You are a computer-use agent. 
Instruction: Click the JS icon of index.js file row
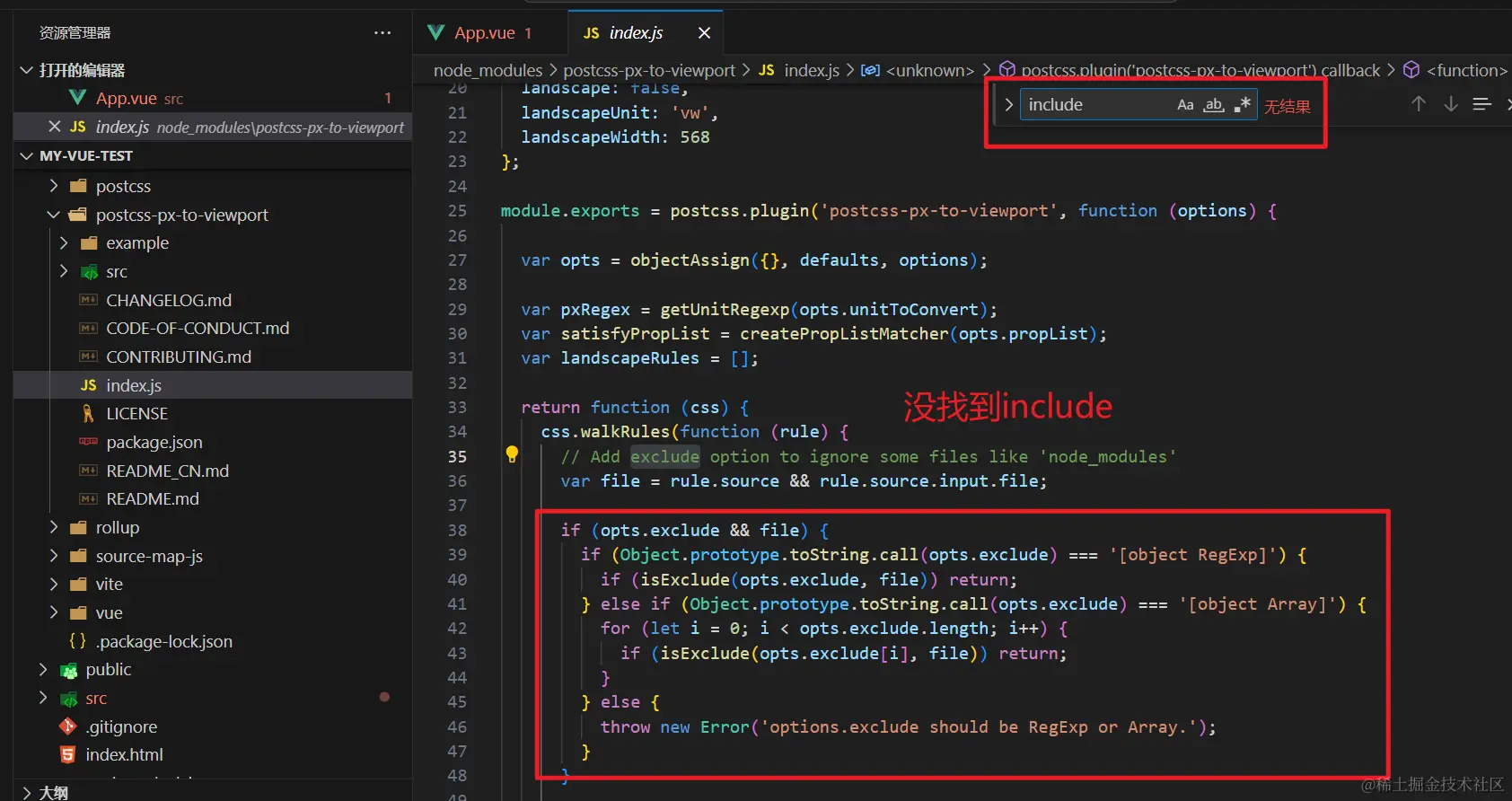[88, 385]
